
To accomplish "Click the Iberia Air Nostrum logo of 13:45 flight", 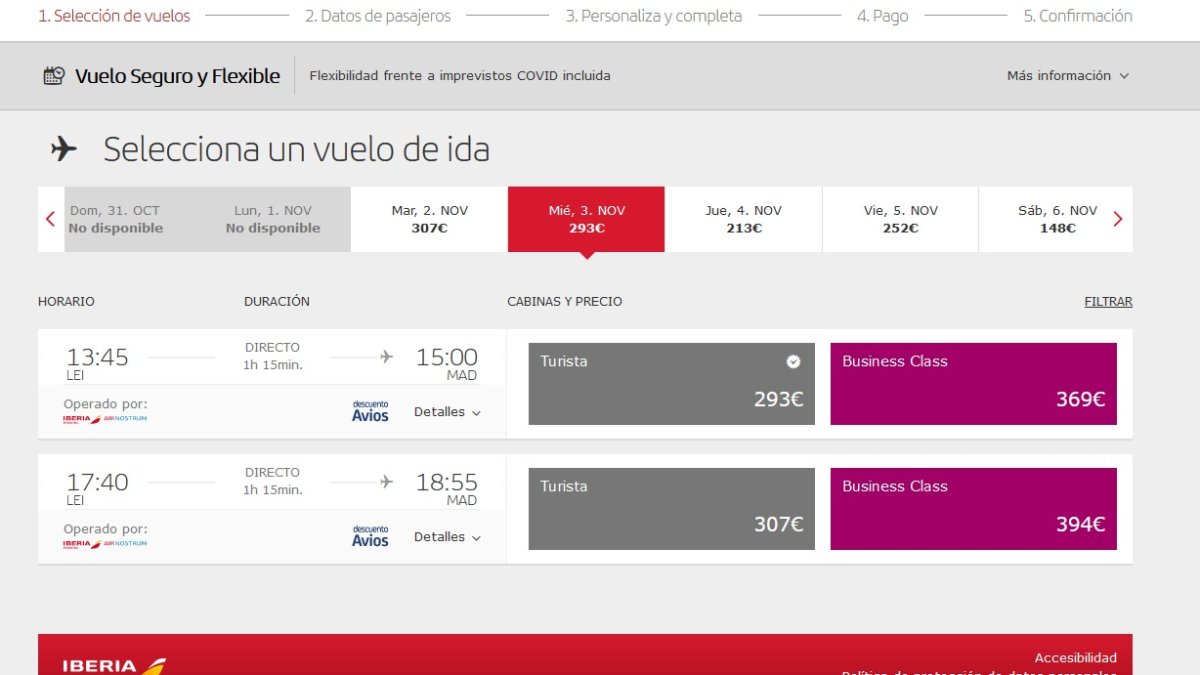I will click(x=105, y=419).
